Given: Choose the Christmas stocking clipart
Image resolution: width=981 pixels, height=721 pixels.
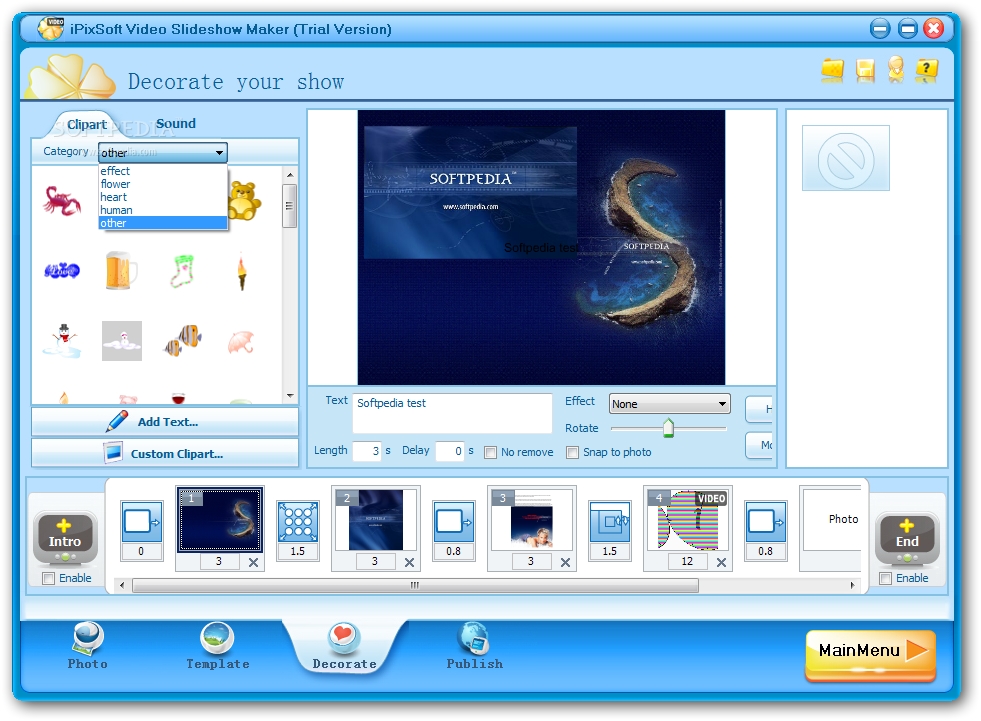Looking at the screenshot, I should [183, 271].
